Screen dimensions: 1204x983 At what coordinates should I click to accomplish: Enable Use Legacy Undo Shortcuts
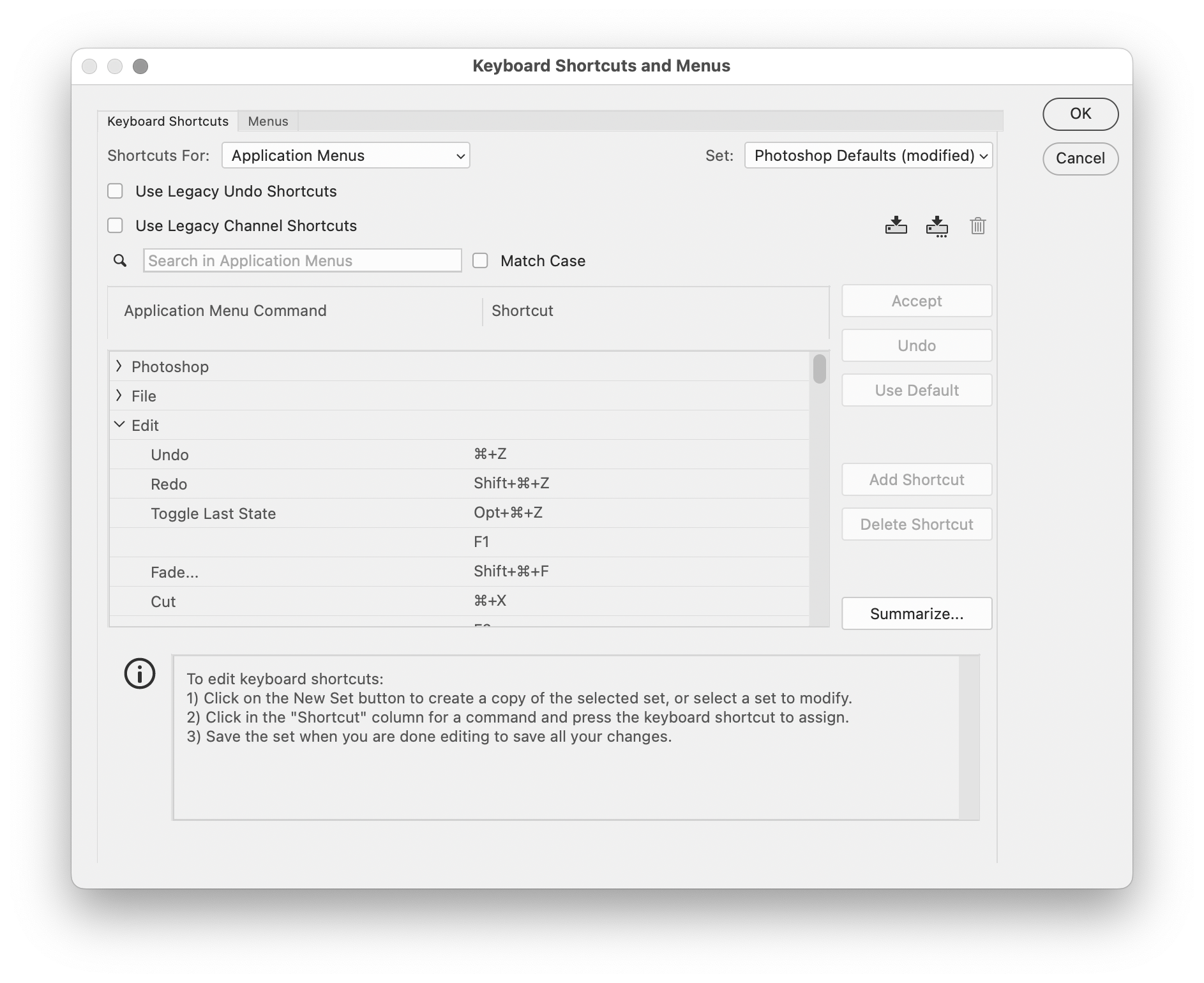point(115,191)
